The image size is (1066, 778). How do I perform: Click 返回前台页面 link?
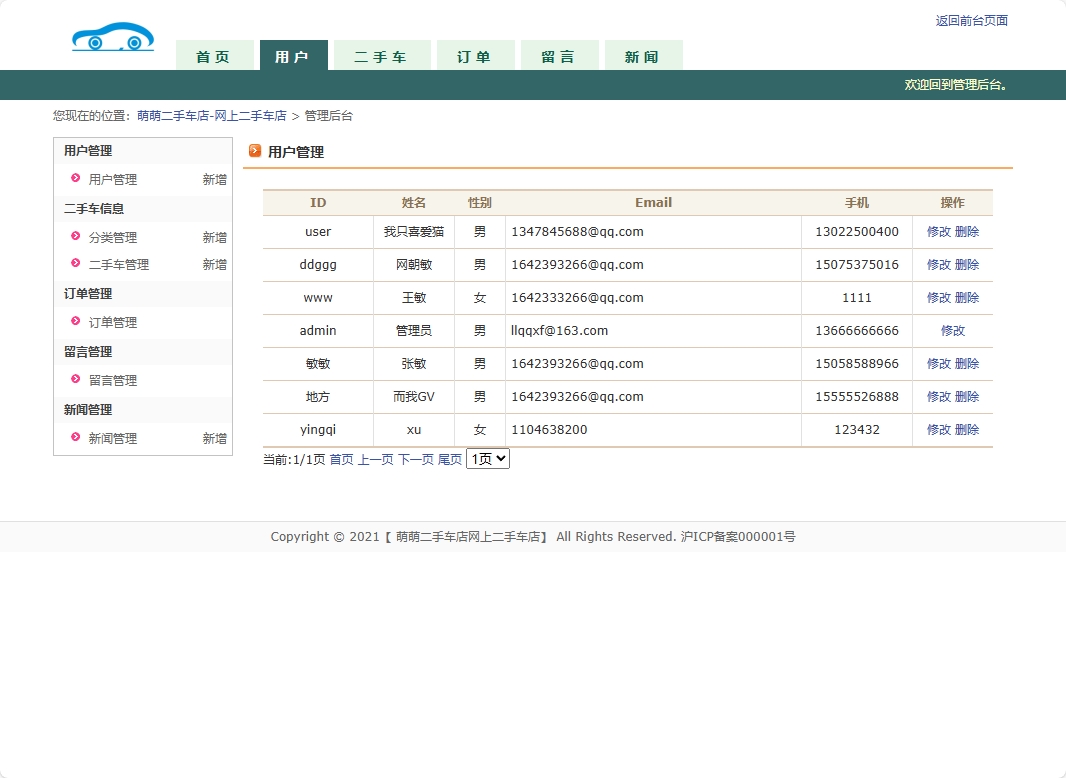[971, 21]
